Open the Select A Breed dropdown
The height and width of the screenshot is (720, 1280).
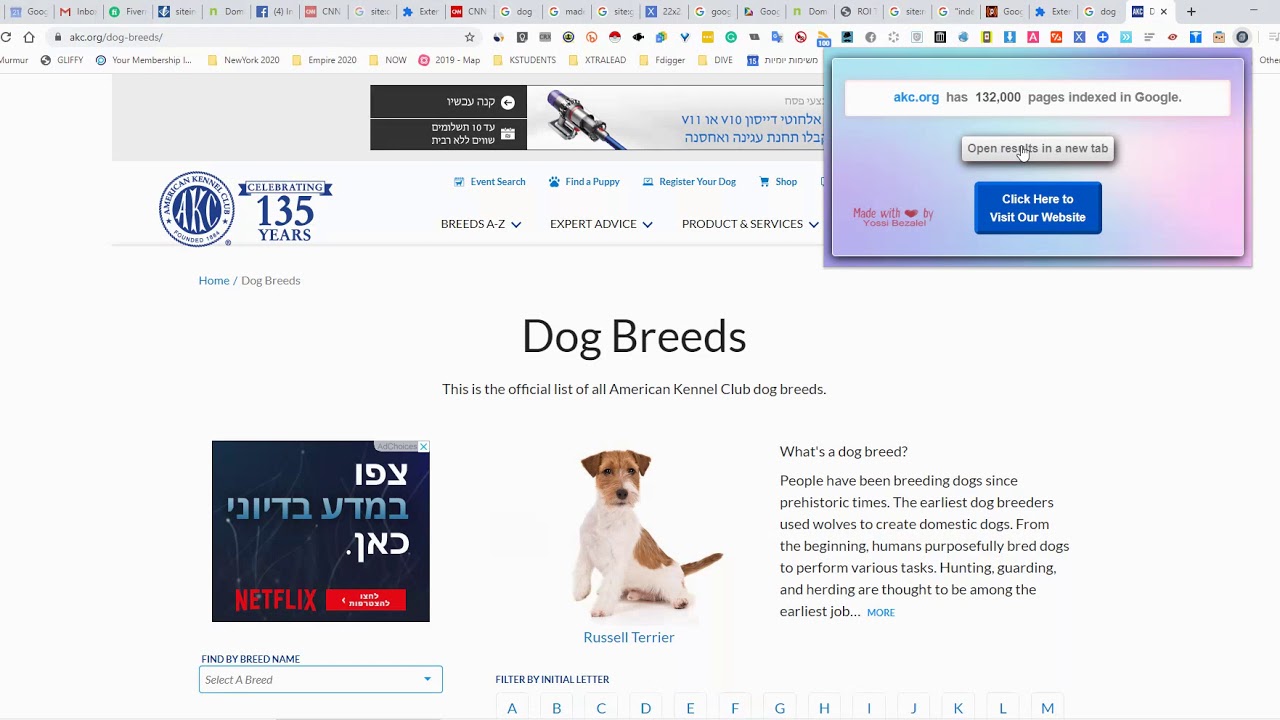tap(320, 680)
